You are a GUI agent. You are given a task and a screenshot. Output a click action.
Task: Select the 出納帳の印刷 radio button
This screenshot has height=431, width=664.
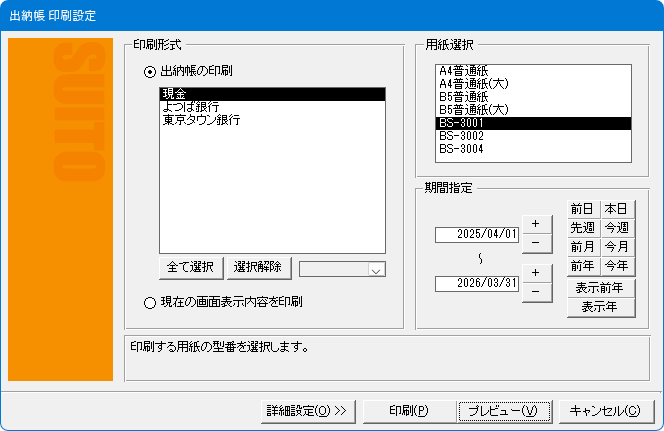coord(151,71)
